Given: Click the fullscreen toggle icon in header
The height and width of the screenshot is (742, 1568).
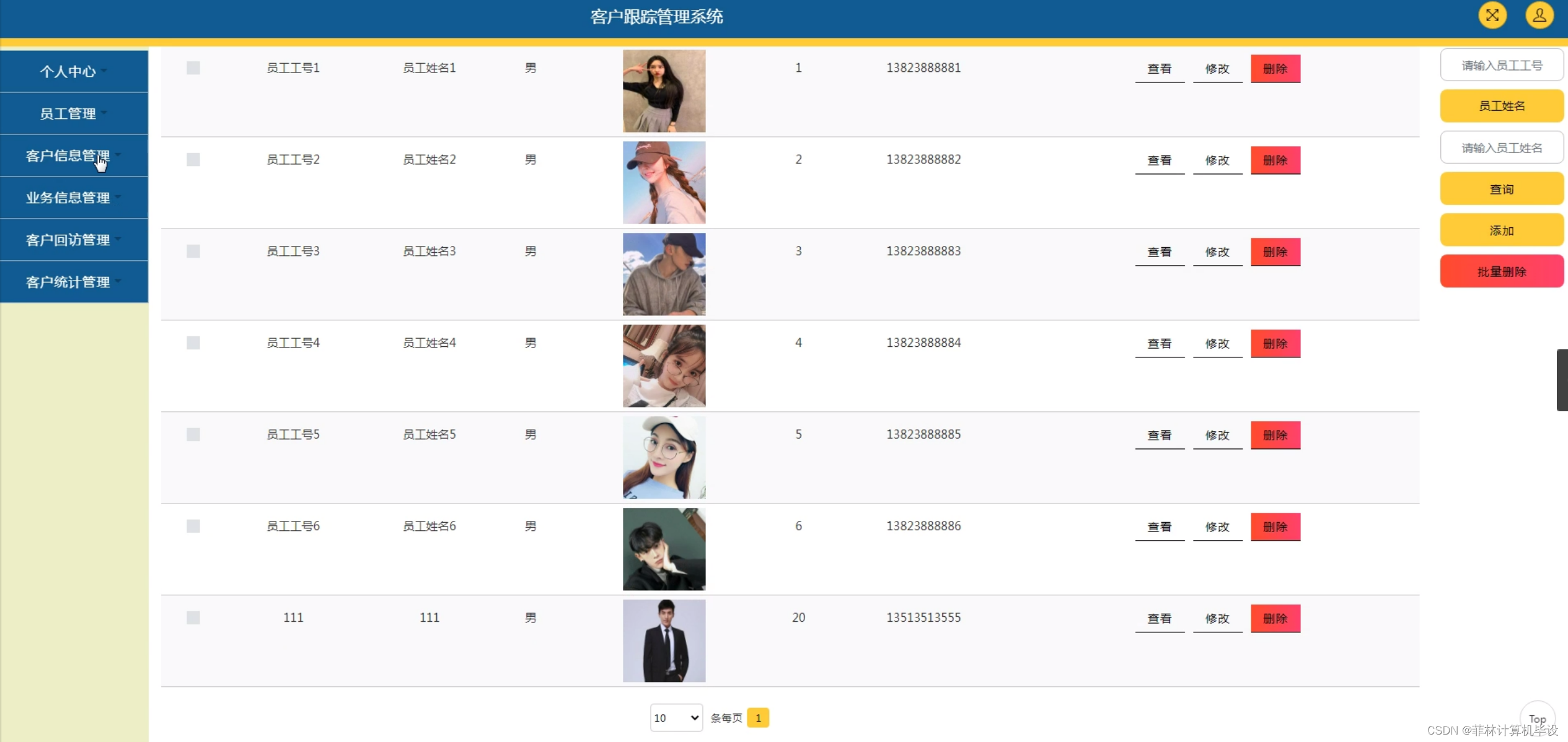Looking at the screenshot, I should [x=1492, y=15].
